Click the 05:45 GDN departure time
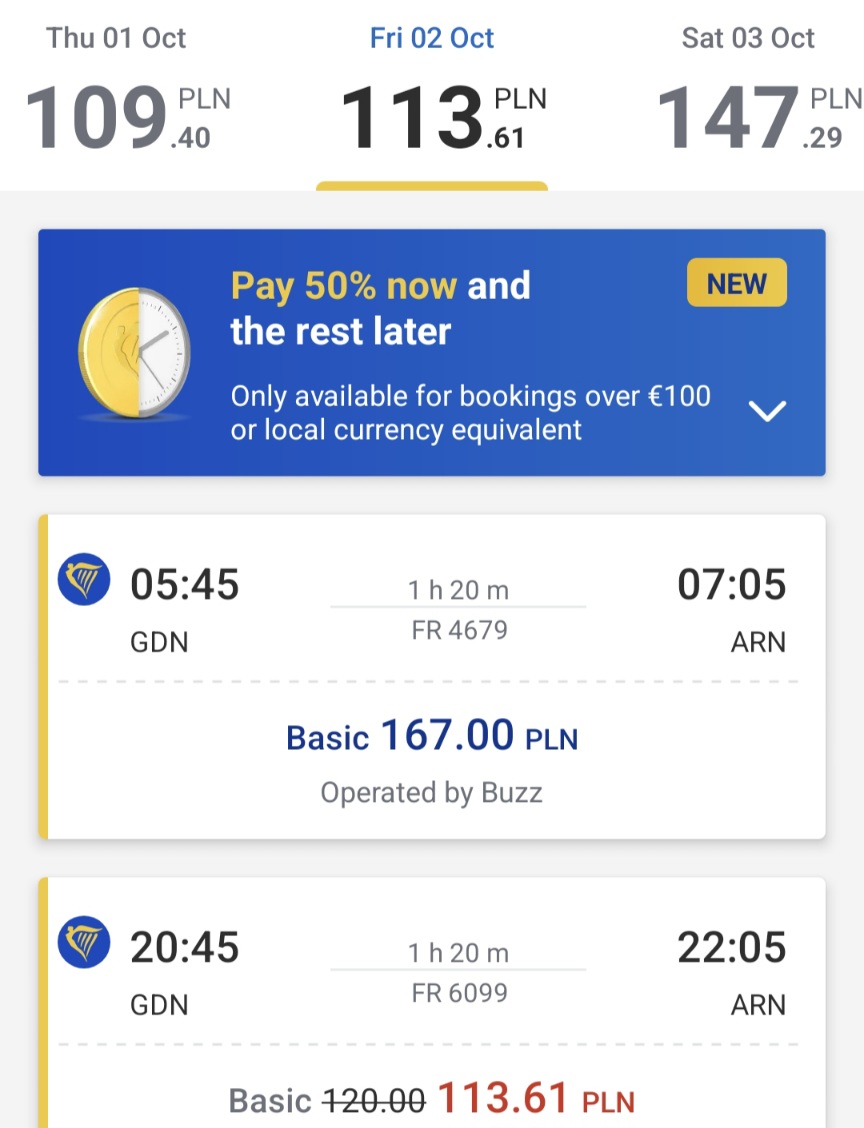864x1128 pixels. pos(185,584)
